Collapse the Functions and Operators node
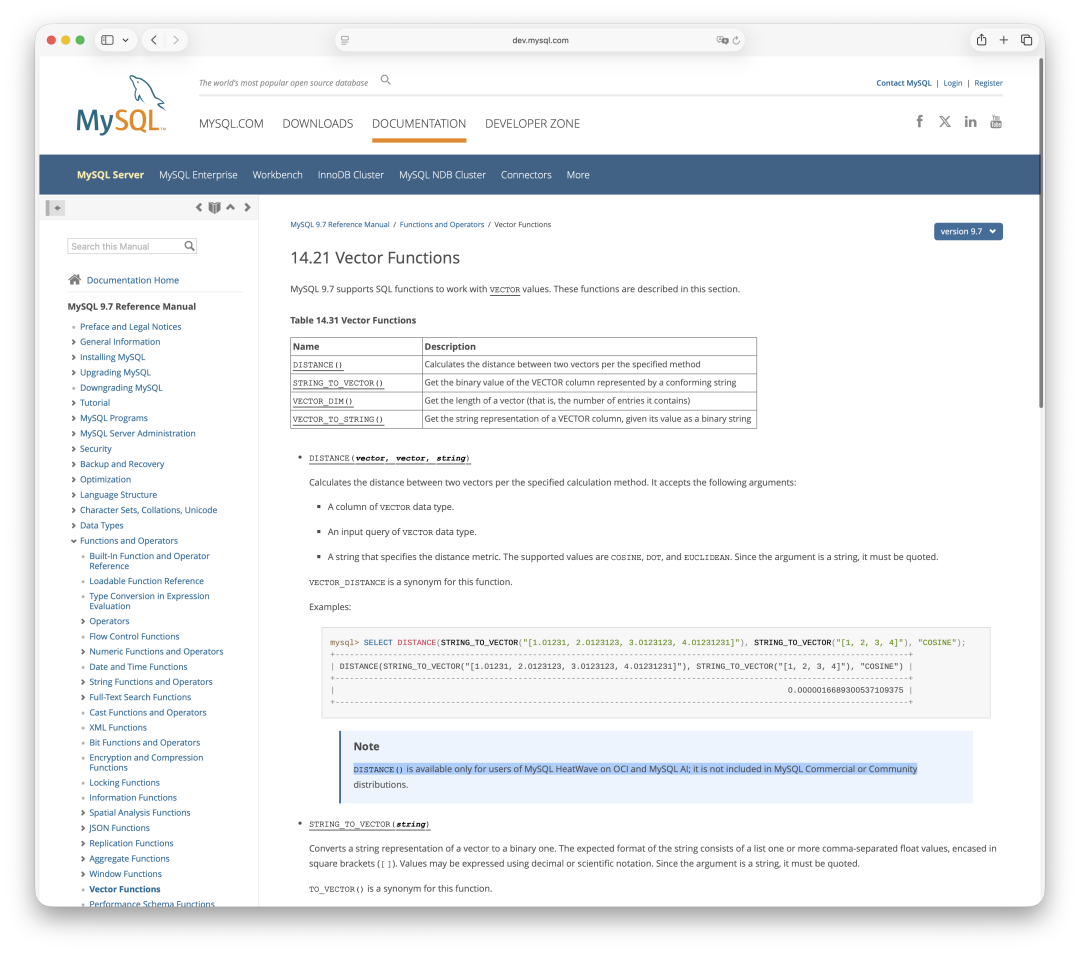The height and width of the screenshot is (953, 1080). (74, 541)
